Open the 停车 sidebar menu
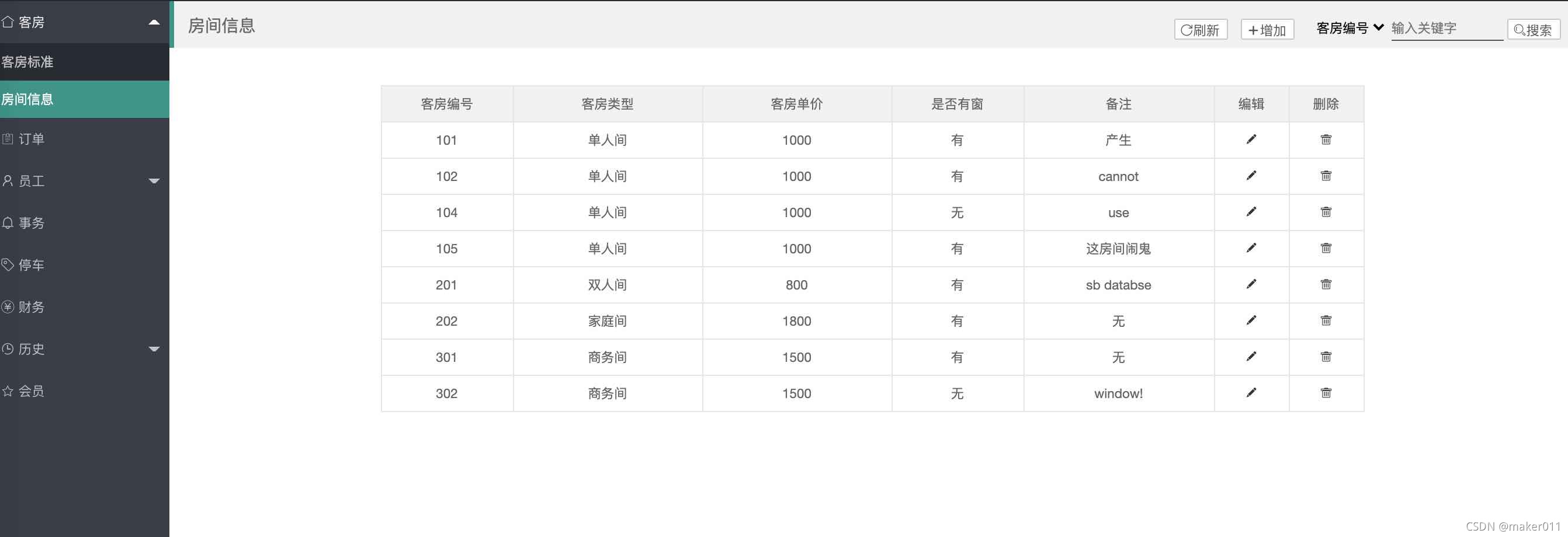Viewport: 1568px width, 537px height. click(85, 265)
